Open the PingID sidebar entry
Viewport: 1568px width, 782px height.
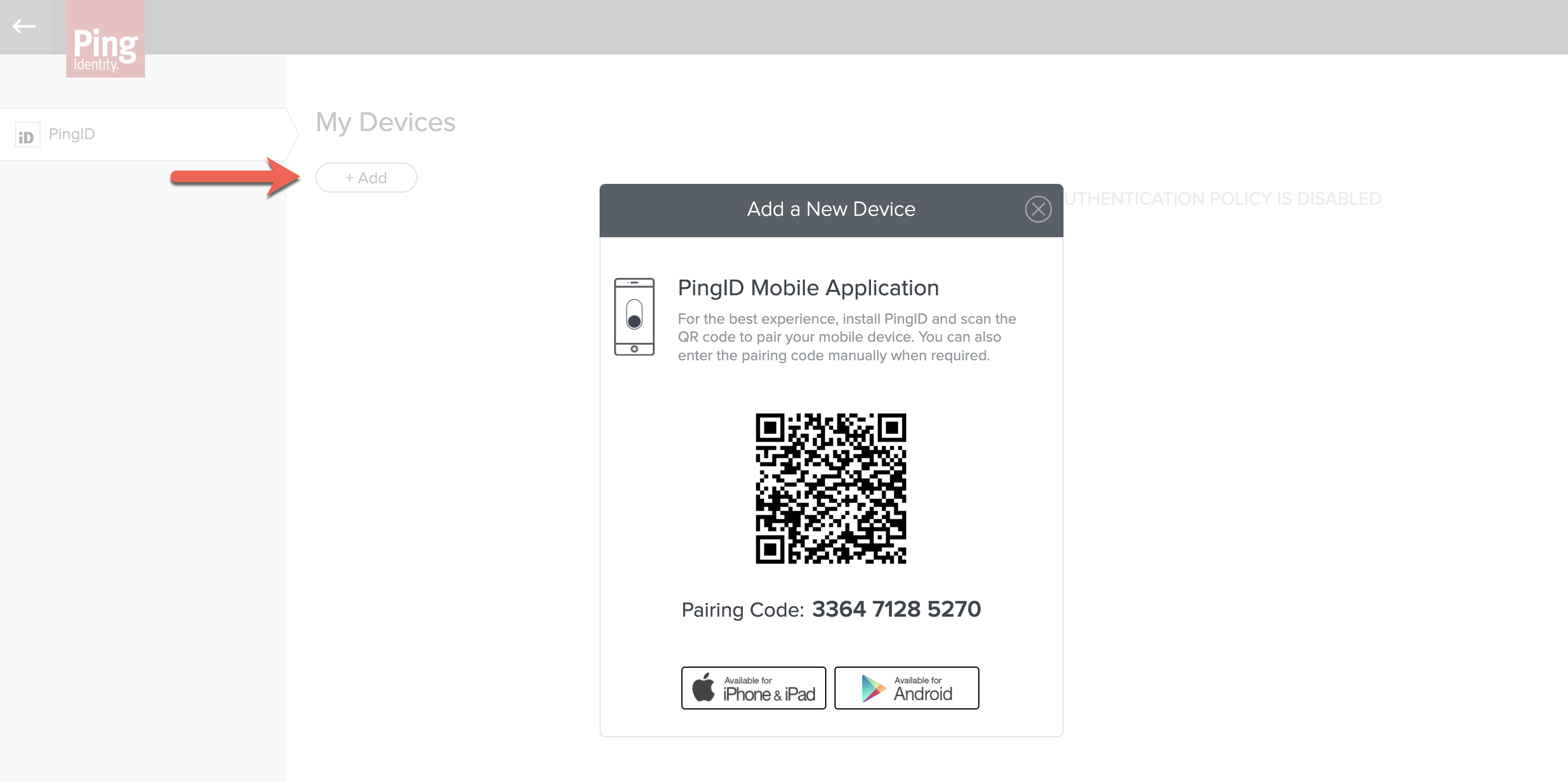pyautogui.click(x=71, y=134)
